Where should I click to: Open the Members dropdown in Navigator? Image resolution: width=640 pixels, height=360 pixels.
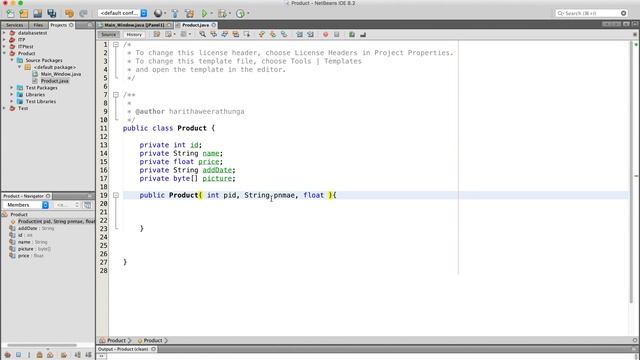click(x=26, y=205)
